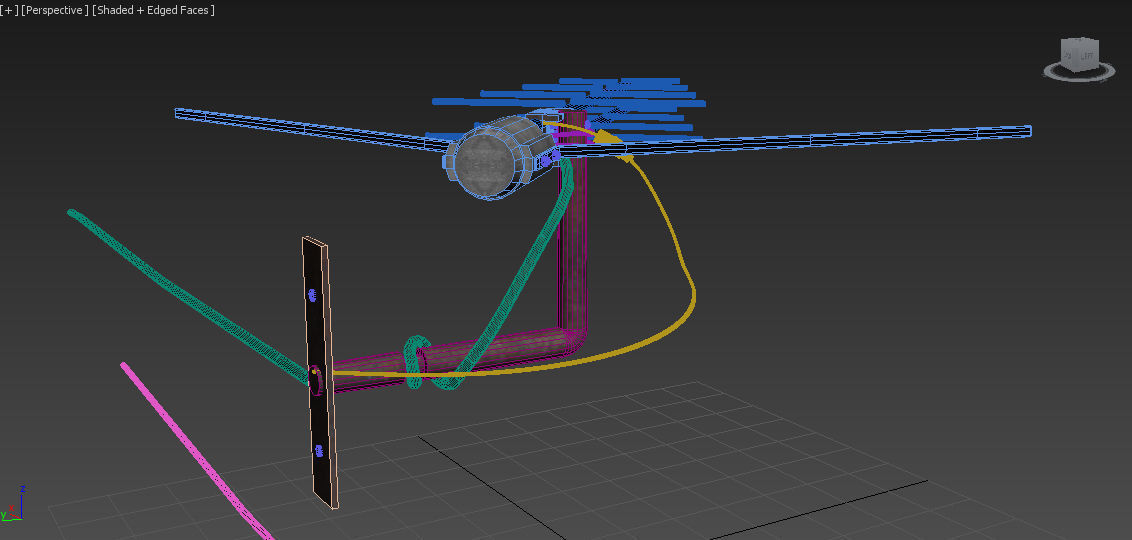Click the XYZ axis tripod gizmo
1132x540 pixels.
(12, 504)
